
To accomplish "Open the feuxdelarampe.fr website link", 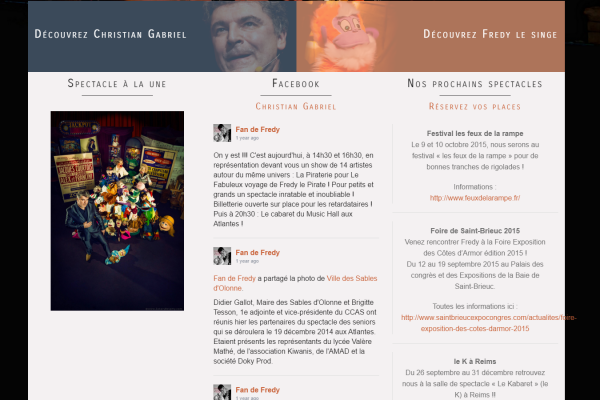I will click(475, 198).
